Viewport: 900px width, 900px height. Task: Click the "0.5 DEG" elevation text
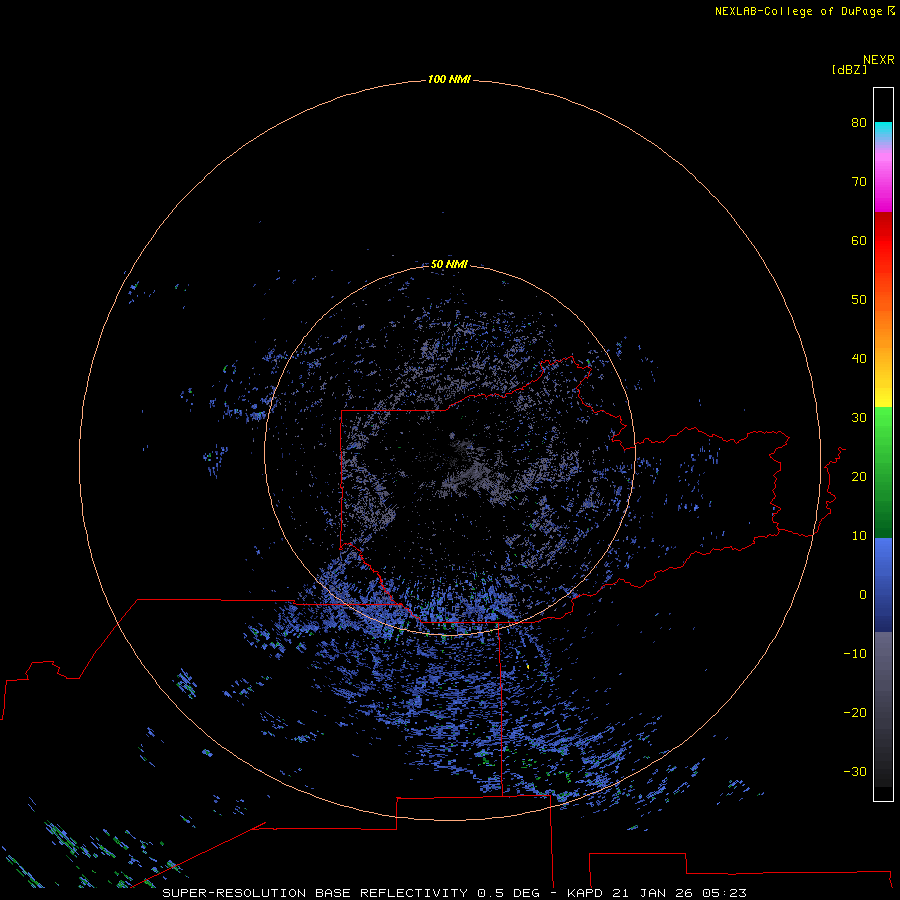(508, 893)
